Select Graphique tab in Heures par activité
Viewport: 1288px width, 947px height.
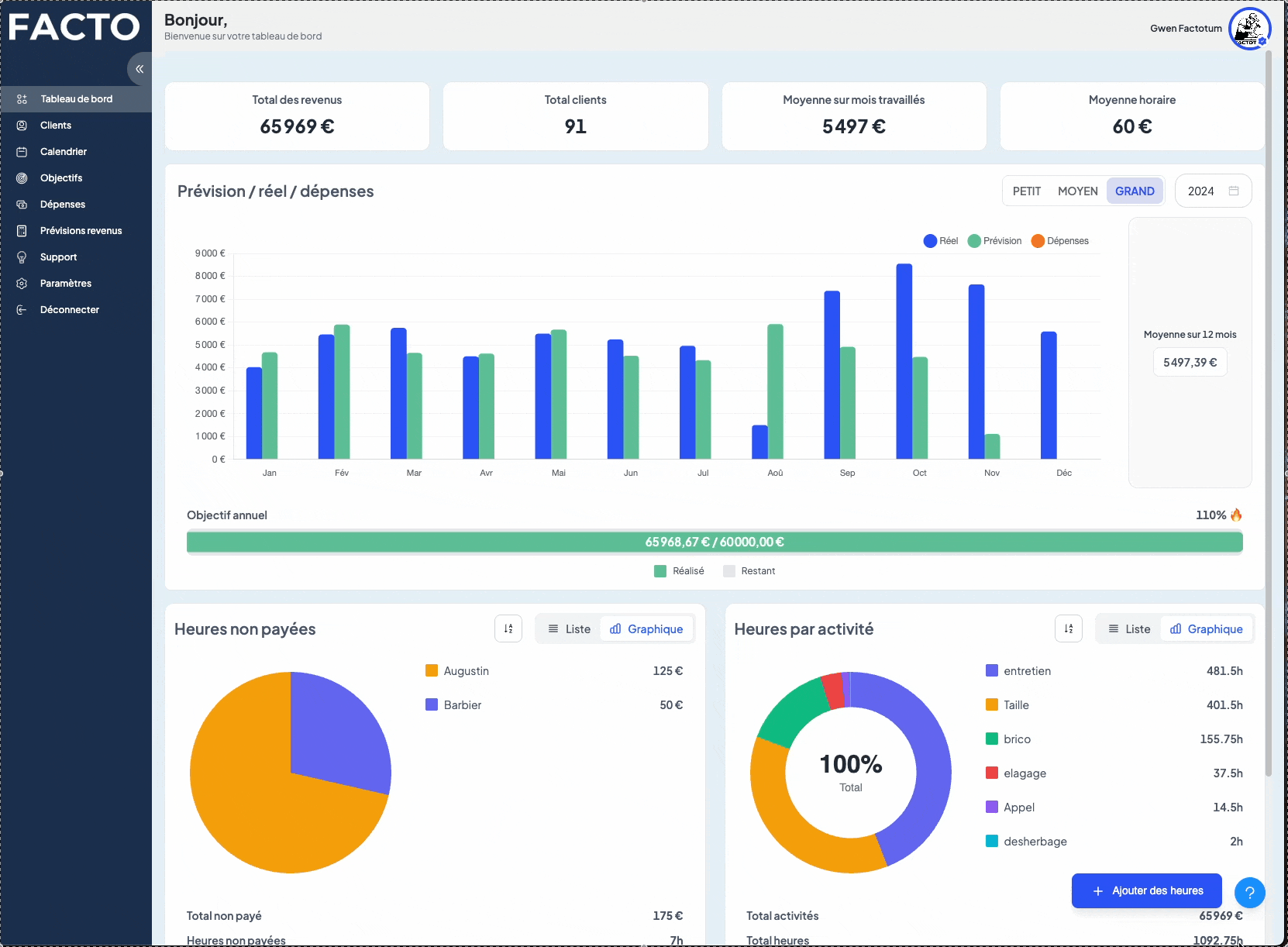coord(1206,629)
